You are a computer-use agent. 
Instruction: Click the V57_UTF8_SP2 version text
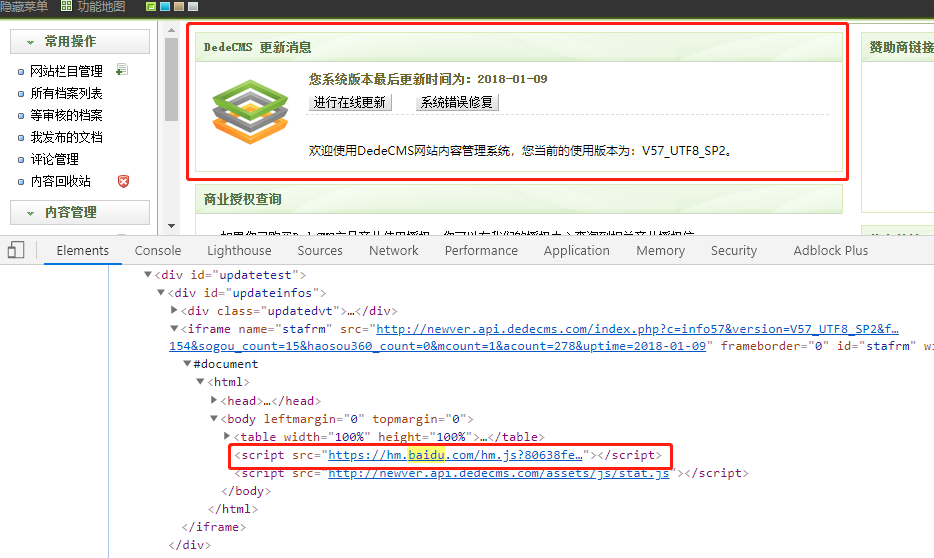pos(684,151)
